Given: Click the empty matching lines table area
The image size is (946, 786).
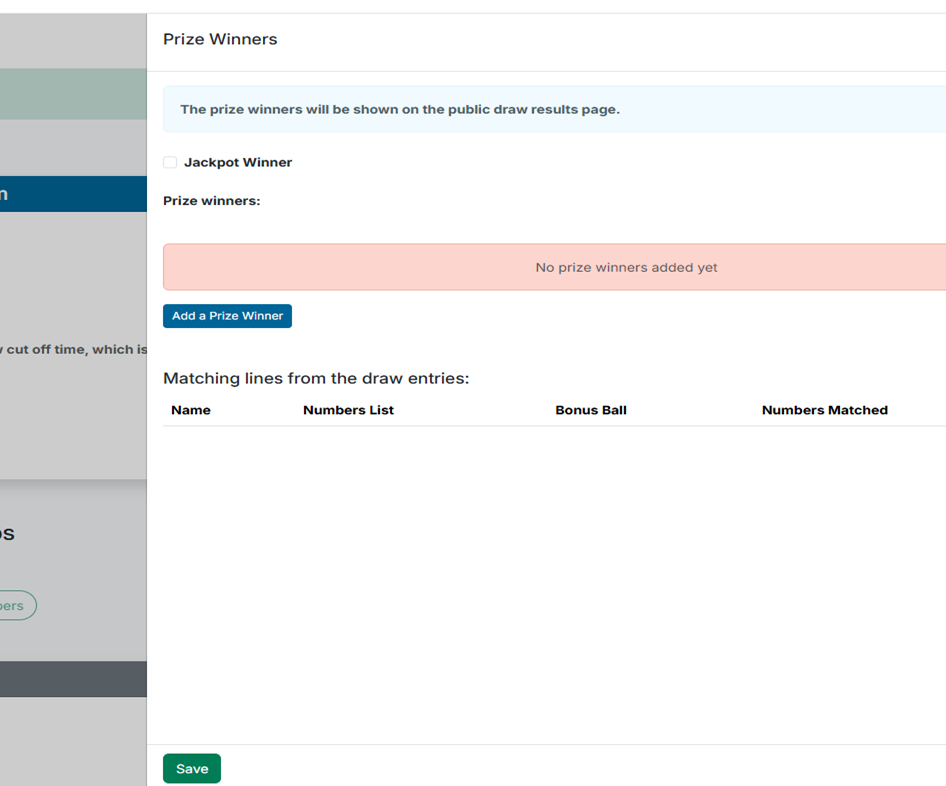Looking at the screenshot, I should (x=554, y=580).
